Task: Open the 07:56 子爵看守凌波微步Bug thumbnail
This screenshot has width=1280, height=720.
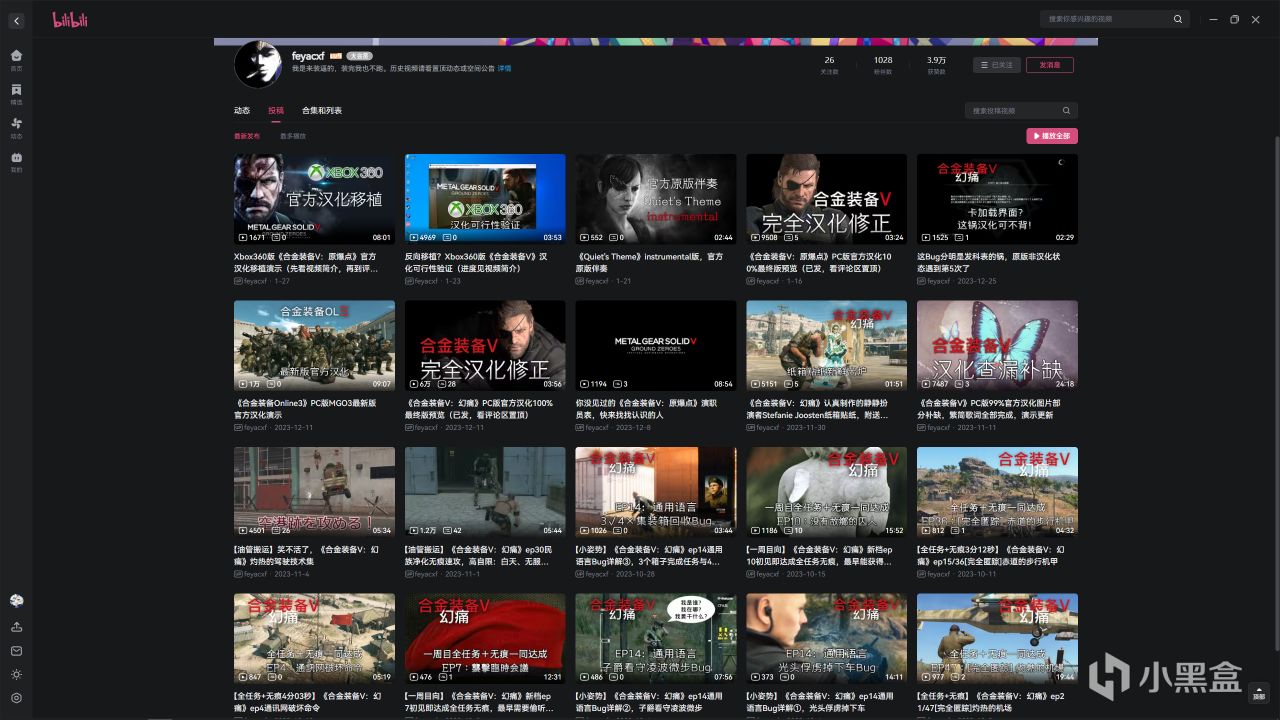Action: [656, 639]
